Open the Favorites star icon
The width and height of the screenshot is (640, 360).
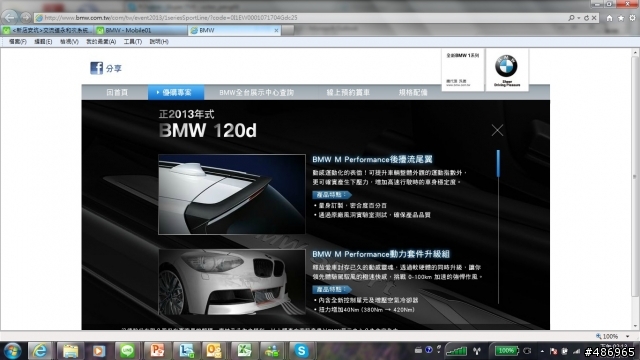click(x=621, y=18)
